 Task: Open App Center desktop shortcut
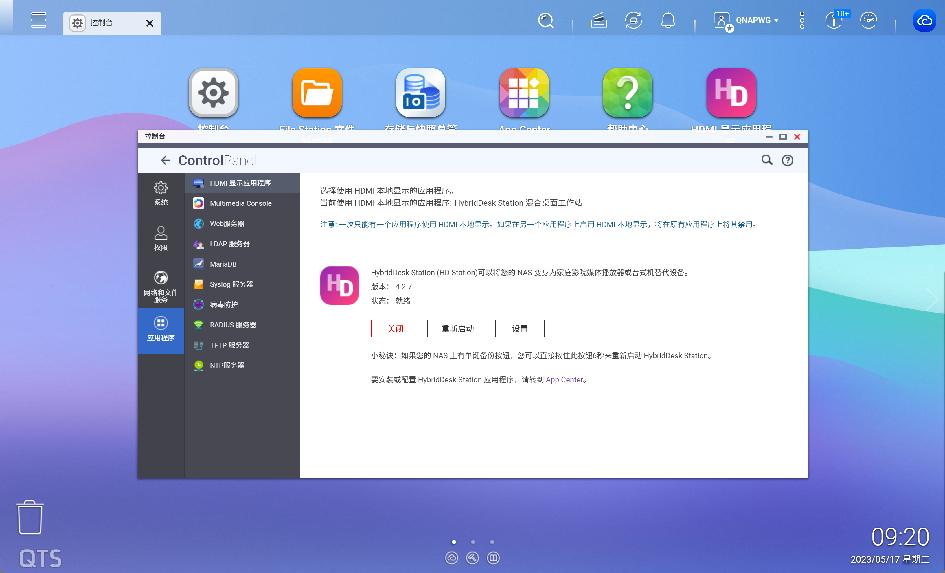[x=524, y=93]
